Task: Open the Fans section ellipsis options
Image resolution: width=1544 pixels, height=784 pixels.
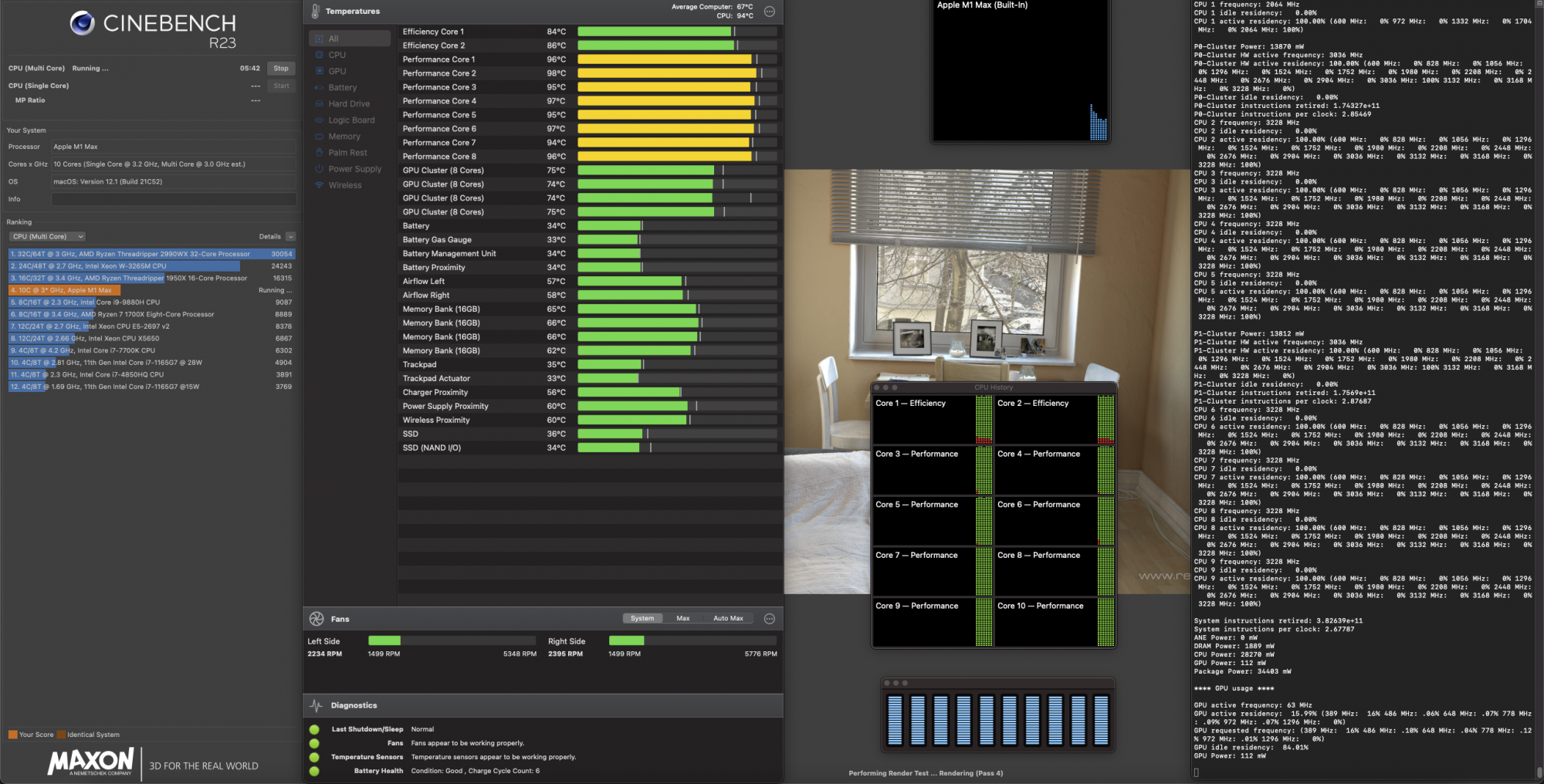Action: point(769,619)
